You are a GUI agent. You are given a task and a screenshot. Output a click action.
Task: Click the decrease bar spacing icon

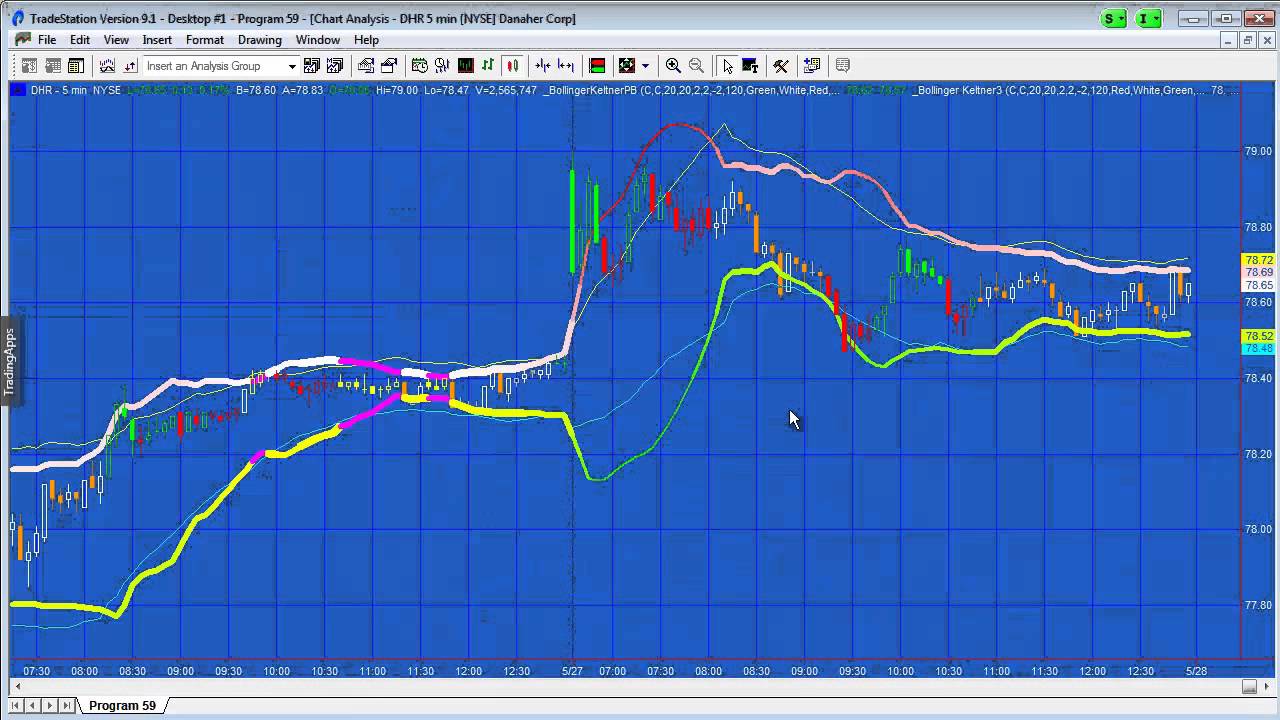pos(543,66)
